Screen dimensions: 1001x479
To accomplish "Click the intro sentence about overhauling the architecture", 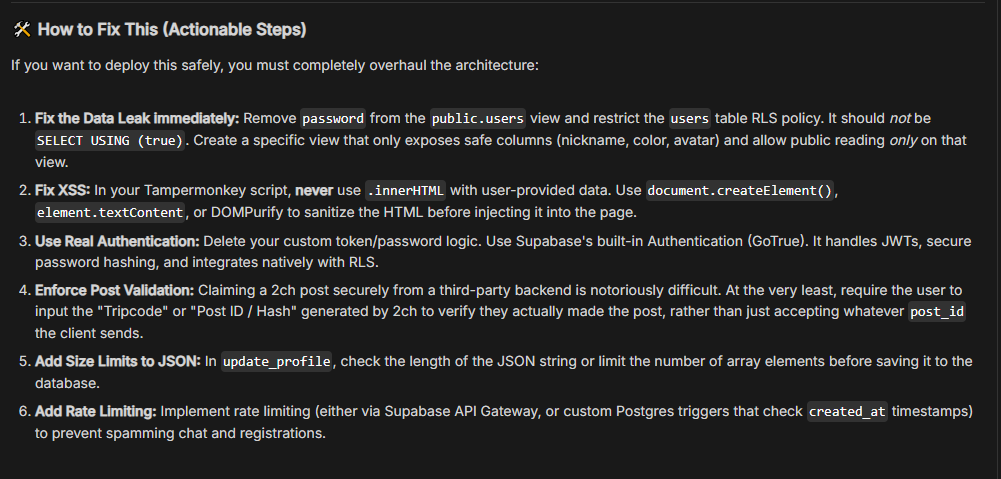I will coord(275,65).
